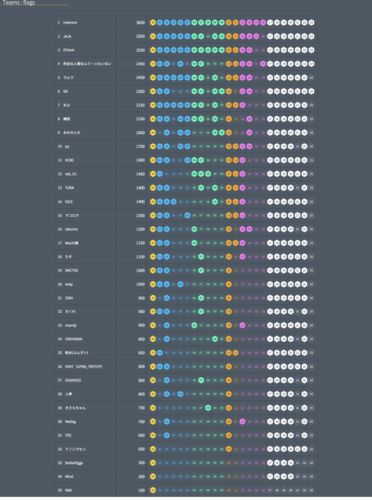Image resolution: width=372 pixels, height=500 pixels.
Task: Click the green badge in rank 27 row
Action: 201,380
